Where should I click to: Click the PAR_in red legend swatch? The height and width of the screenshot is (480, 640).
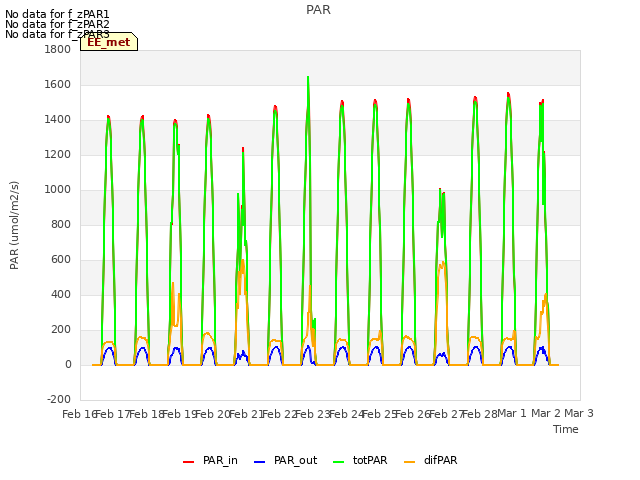[x=188, y=462]
